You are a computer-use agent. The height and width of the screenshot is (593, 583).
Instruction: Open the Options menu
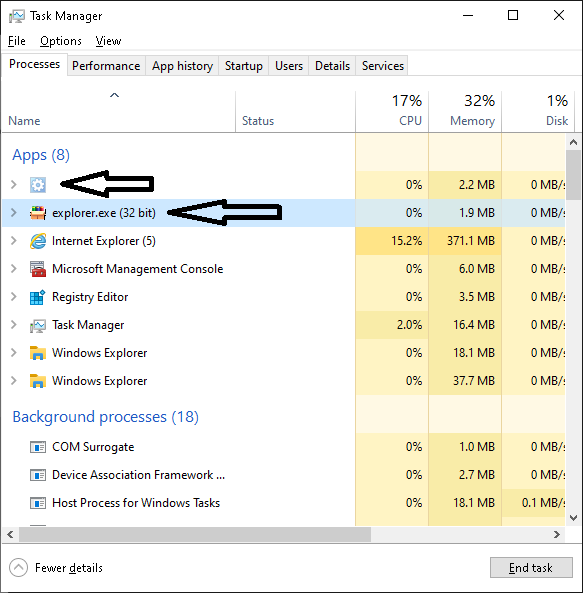click(x=61, y=41)
